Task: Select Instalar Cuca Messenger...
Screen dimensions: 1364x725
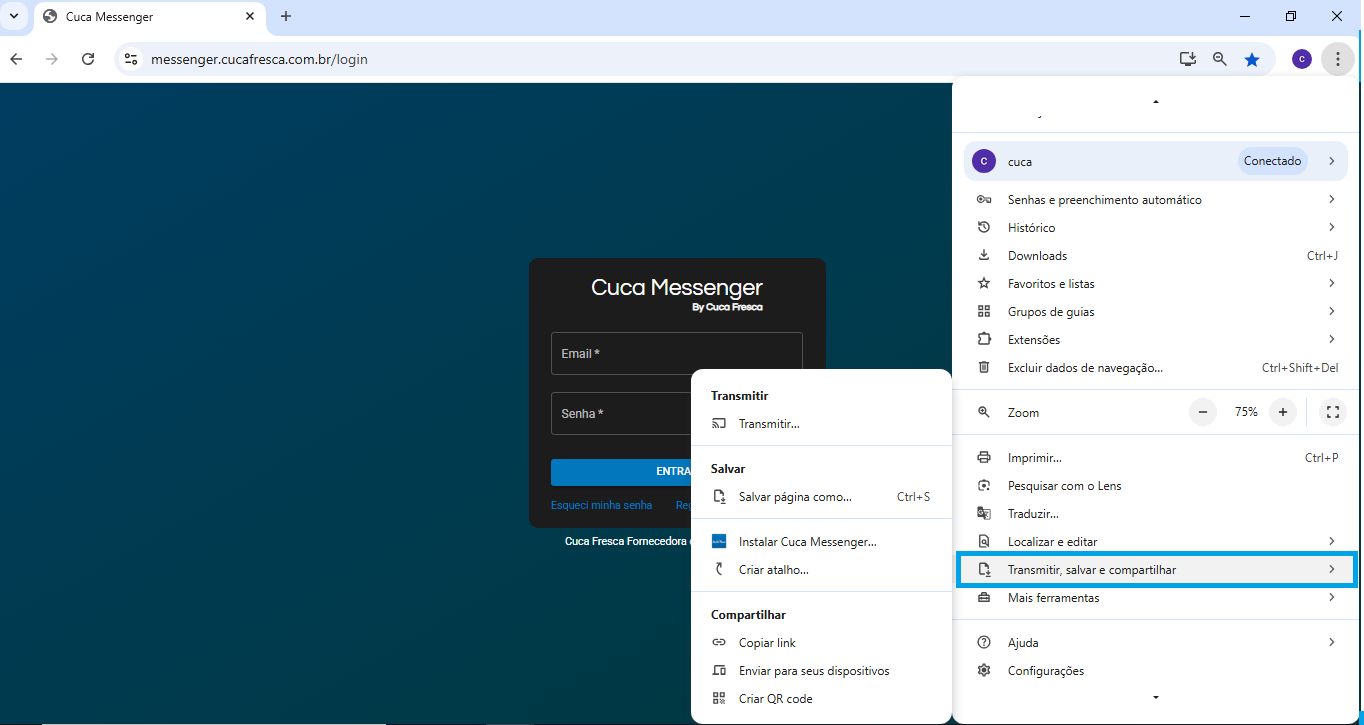Action: coord(821,542)
